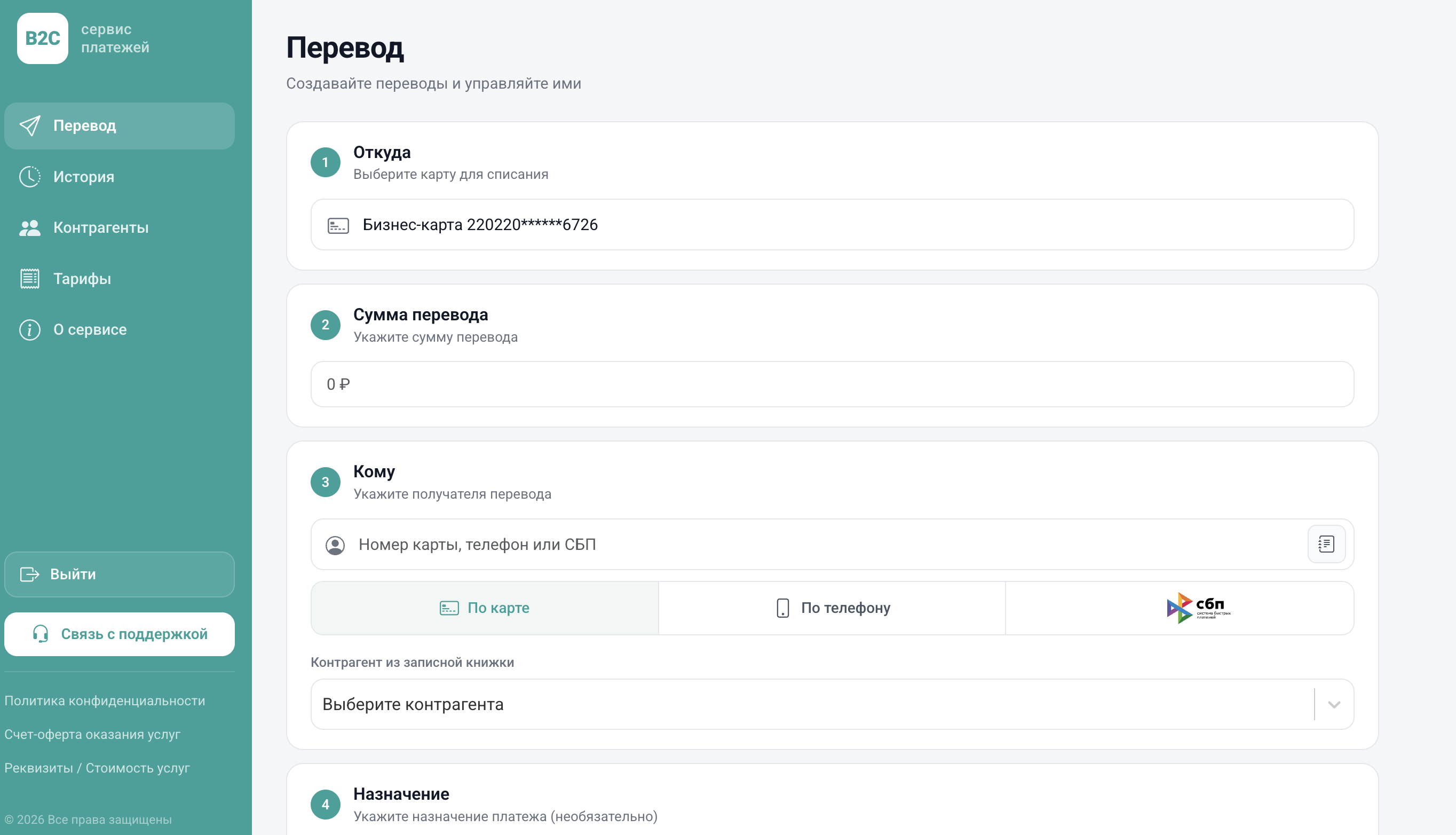This screenshot has height=835, width=1456.
Task: Click the chevron arrow of the контрагент dropdown
Action: tap(1334, 705)
